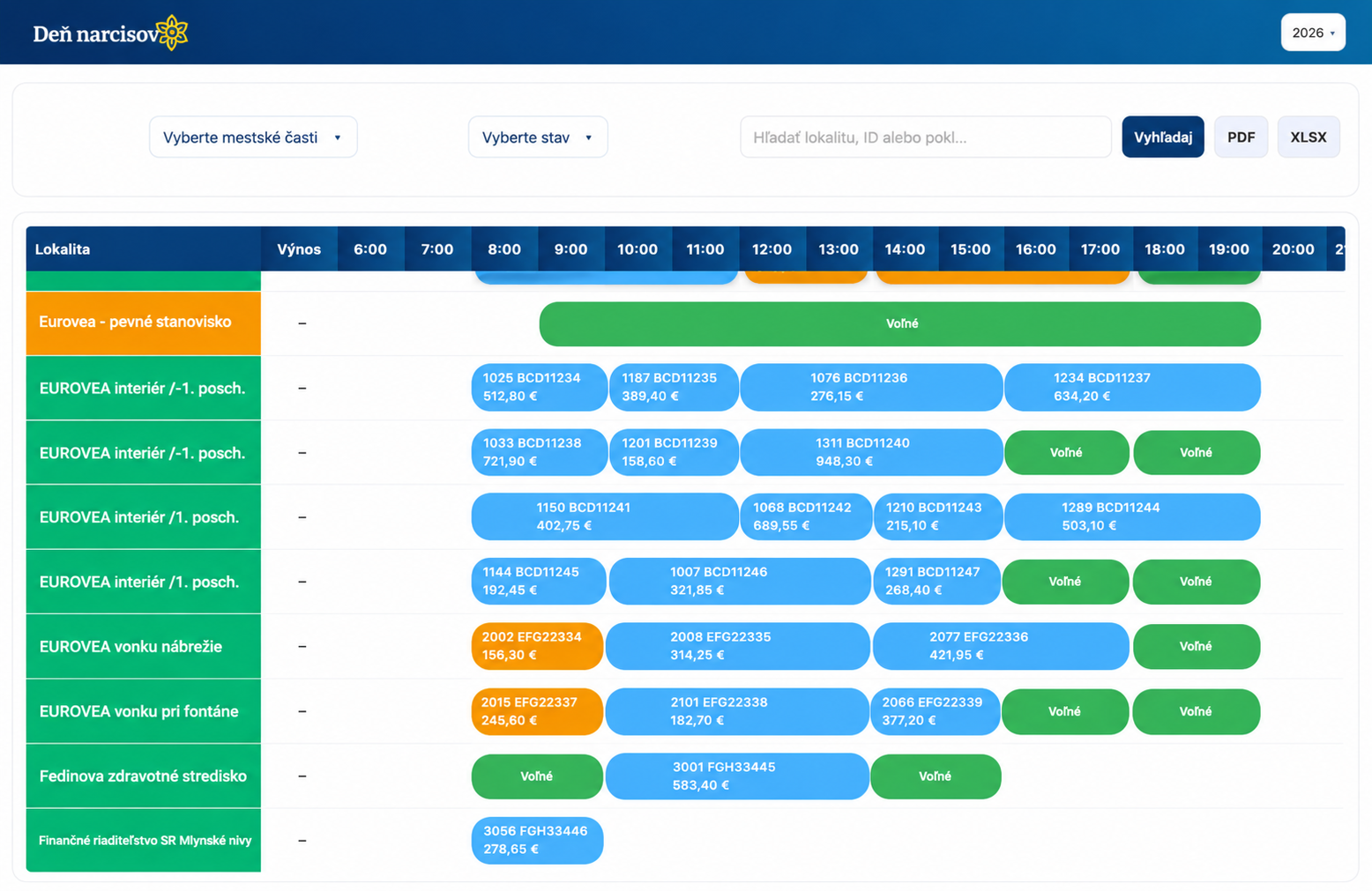Open reservation 1068 BCD11242

pyautogui.click(x=806, y=516)
